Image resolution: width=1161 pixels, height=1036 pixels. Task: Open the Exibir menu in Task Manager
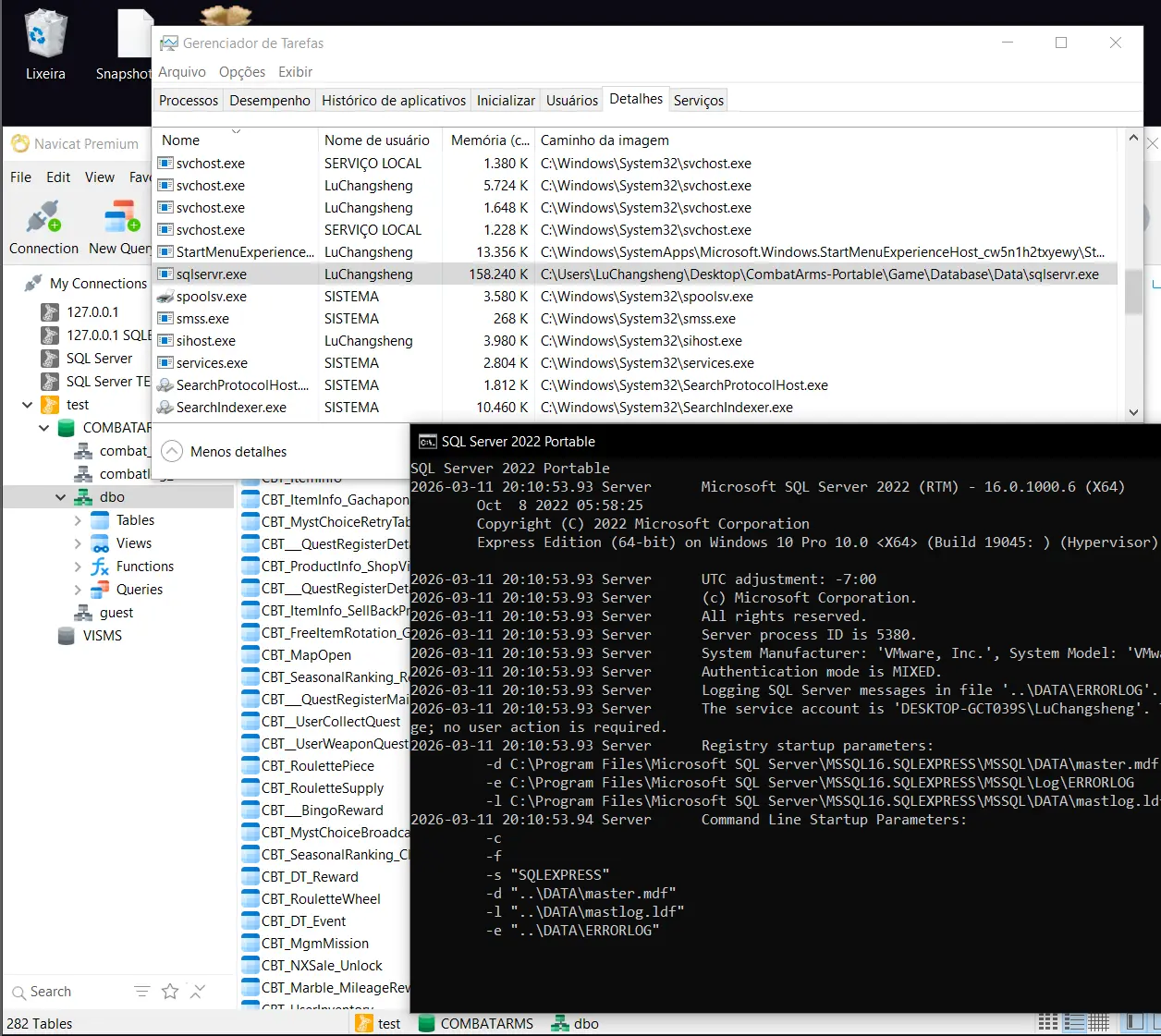point(295,72)
